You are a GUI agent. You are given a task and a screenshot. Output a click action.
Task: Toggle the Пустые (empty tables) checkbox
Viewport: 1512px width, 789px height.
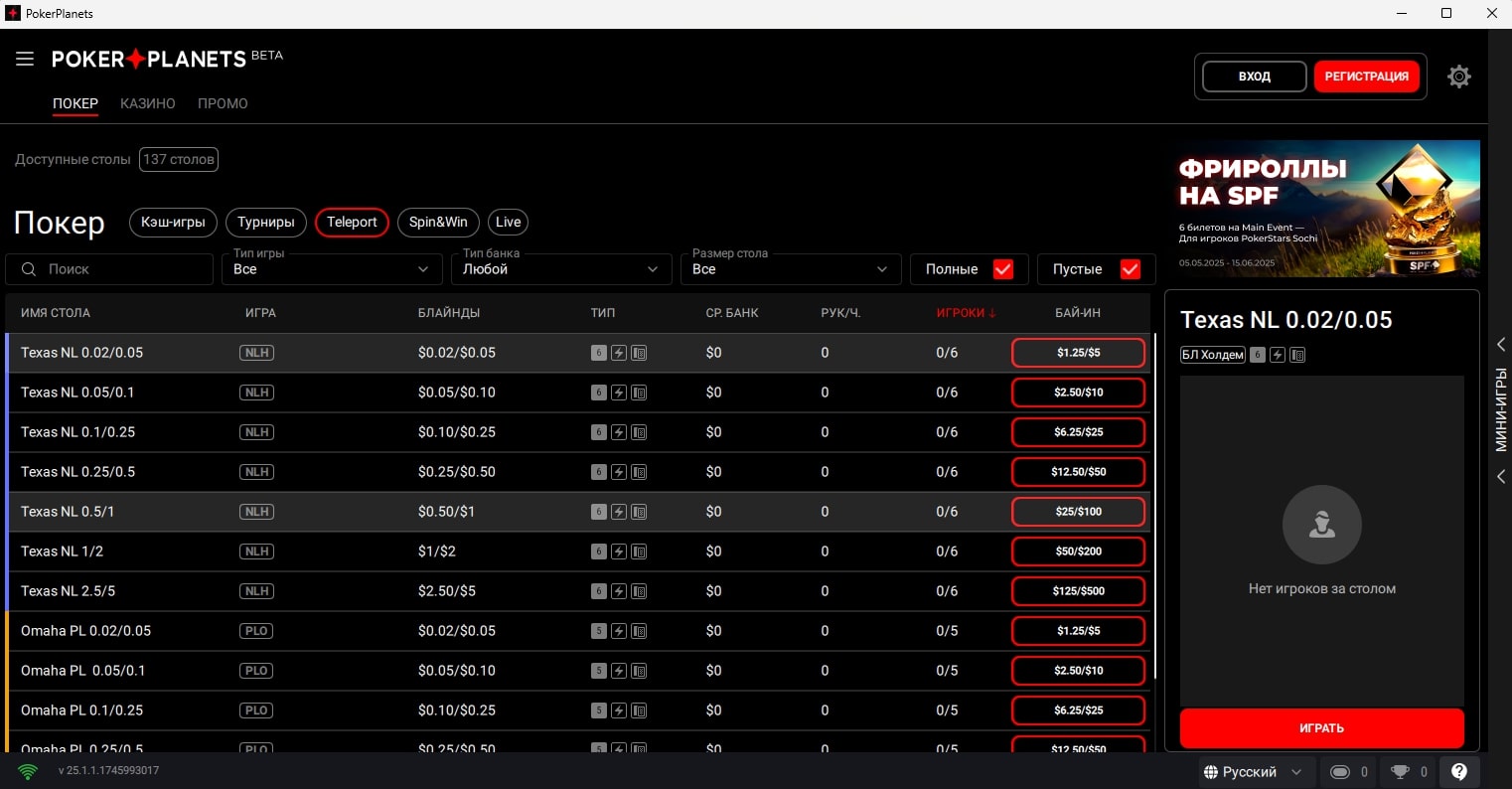(1131, 269)
